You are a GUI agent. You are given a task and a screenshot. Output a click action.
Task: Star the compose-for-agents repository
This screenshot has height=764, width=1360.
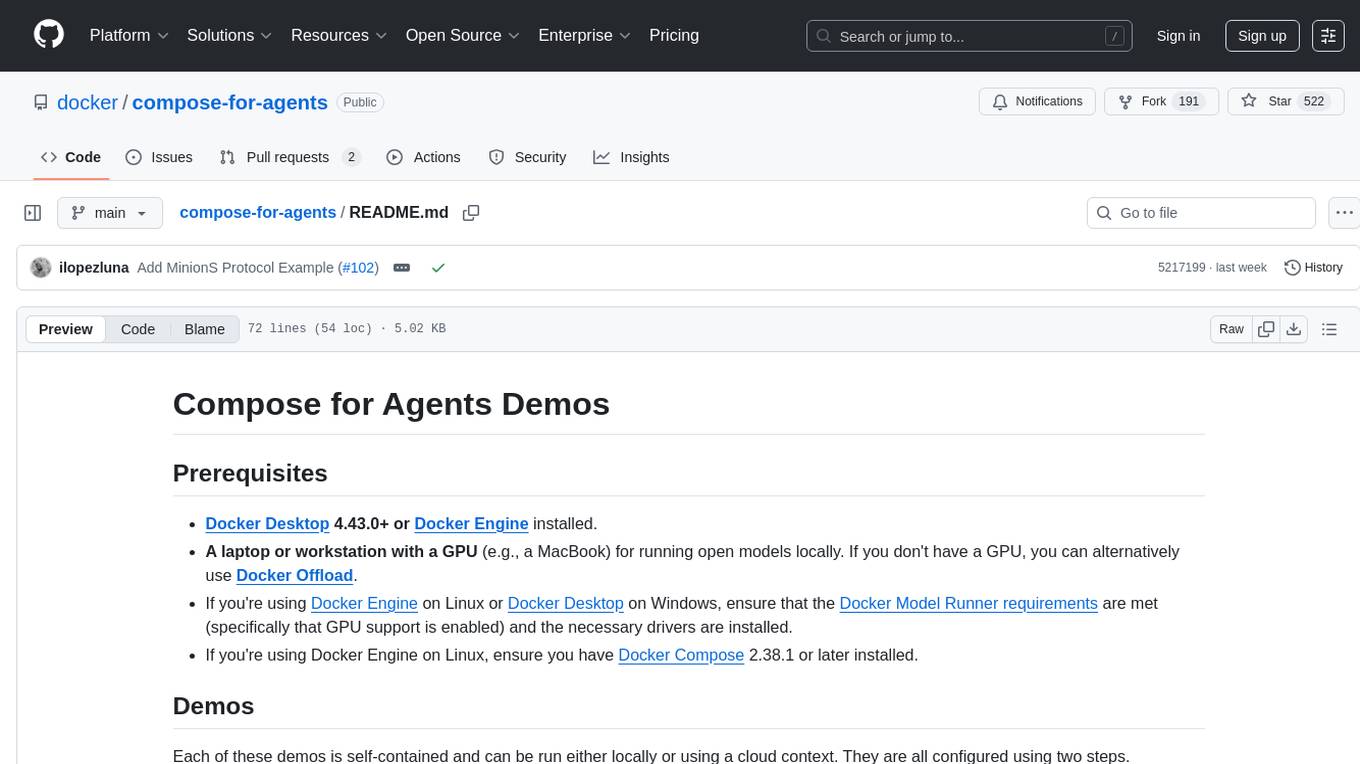1285,102
